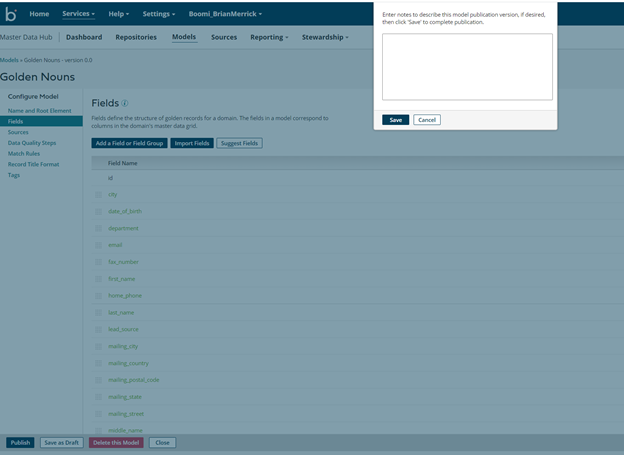Open Match Rules in Configure Model sidebar

tap(24, 154)
